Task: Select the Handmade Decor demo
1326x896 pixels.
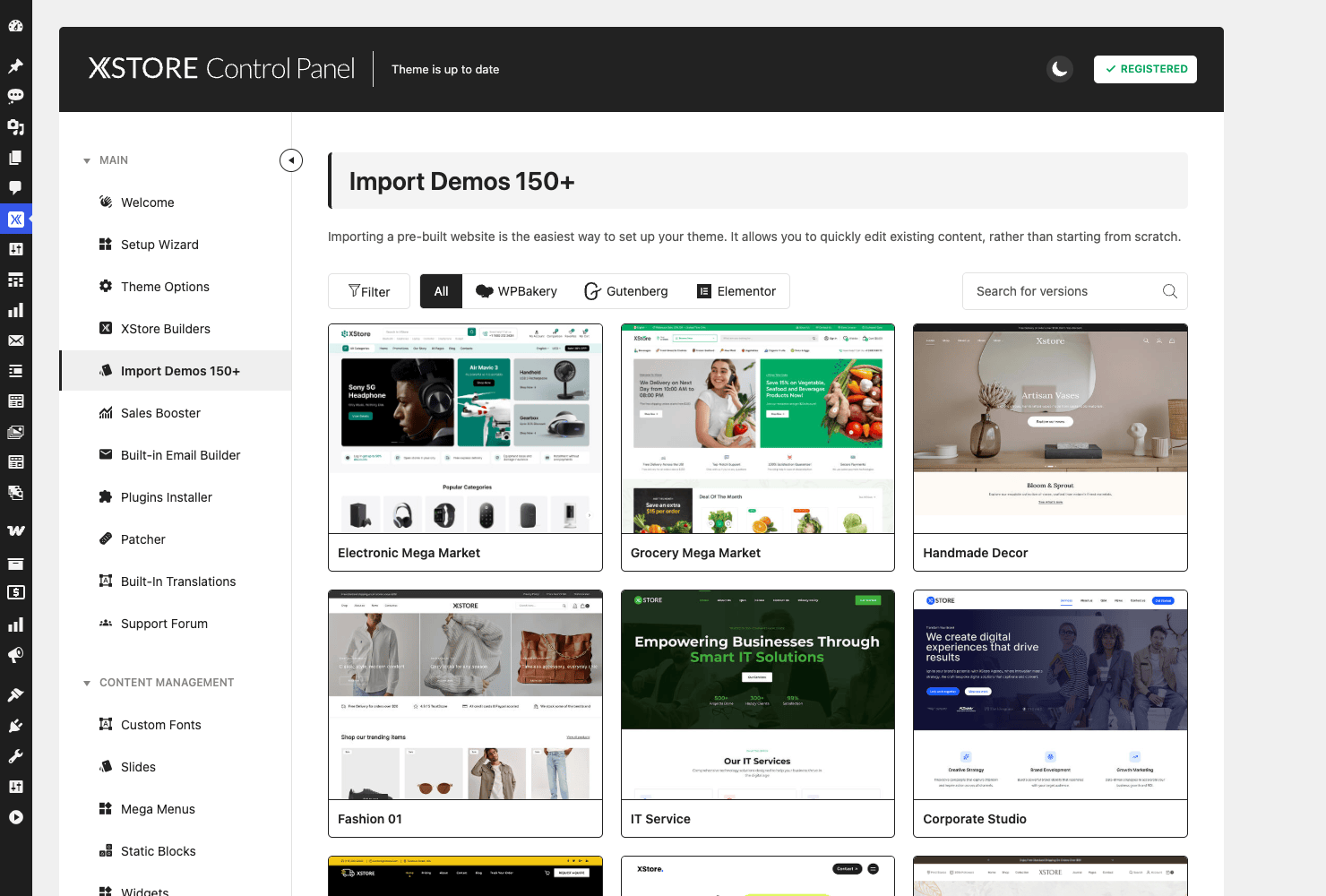Action: coord(1050,447)
